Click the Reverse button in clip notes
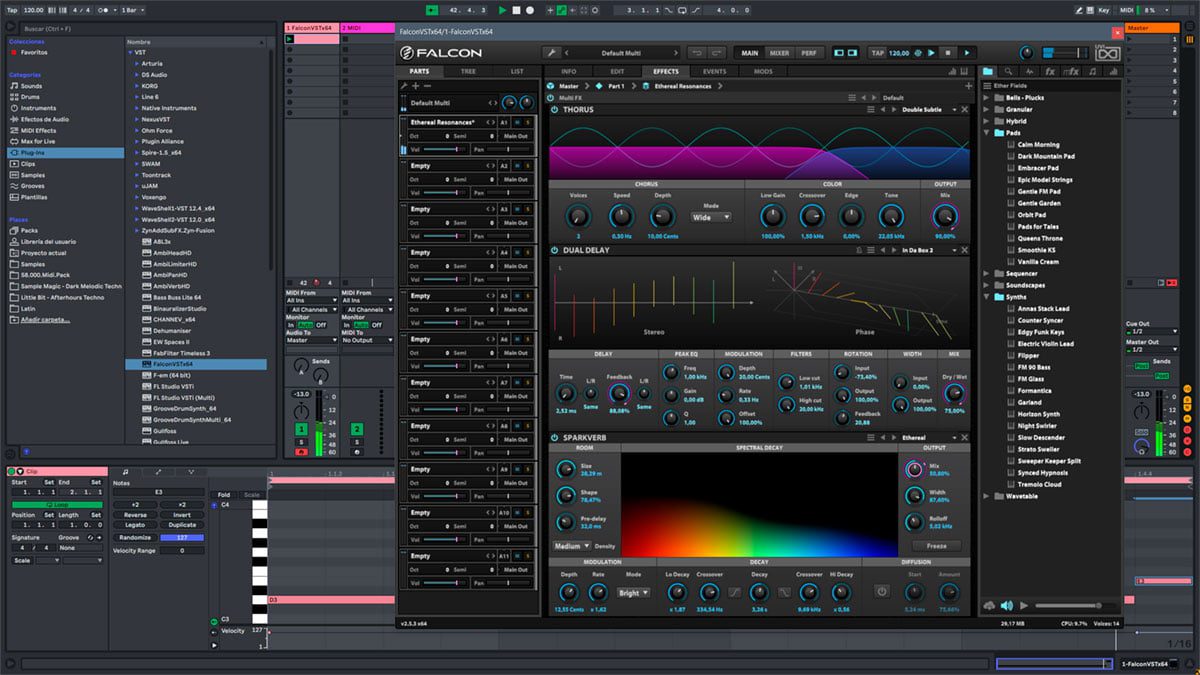 tap(136, 515)
